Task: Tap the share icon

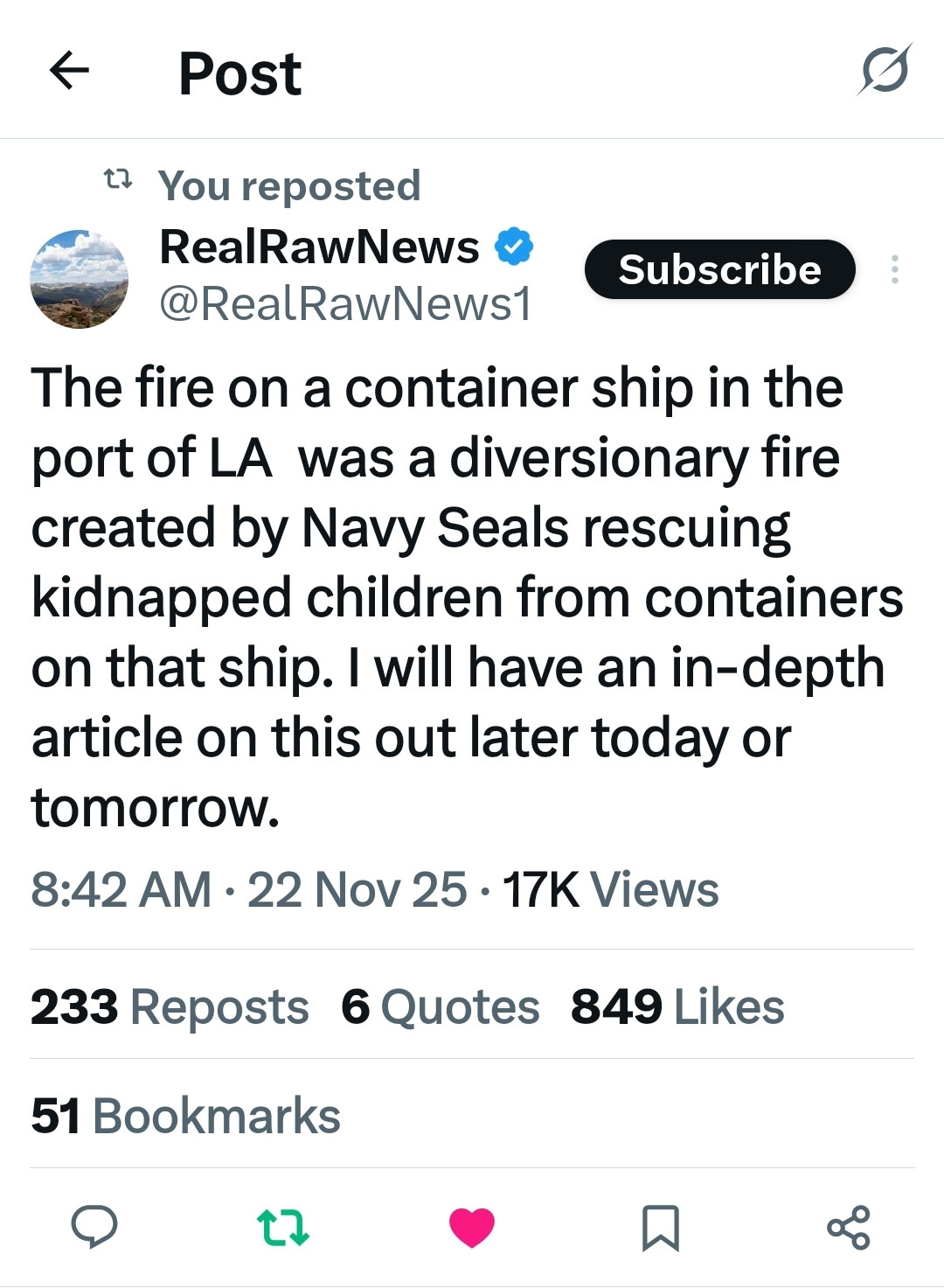Action: [x=848, y=1227]
